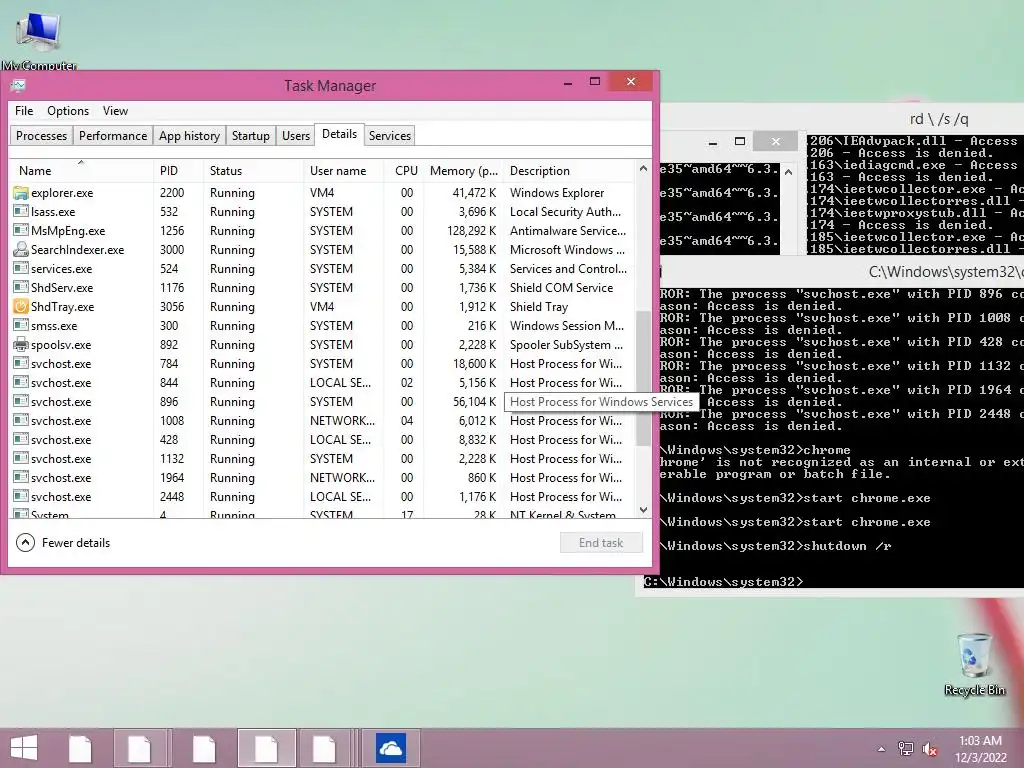Click the NETWORK... user name for PID 1964

pyautogui.click(x=342, y=477)
